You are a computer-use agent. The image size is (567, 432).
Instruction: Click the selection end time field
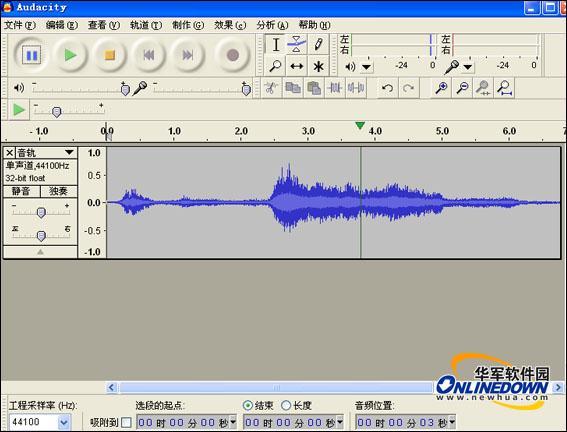[293, 422]
